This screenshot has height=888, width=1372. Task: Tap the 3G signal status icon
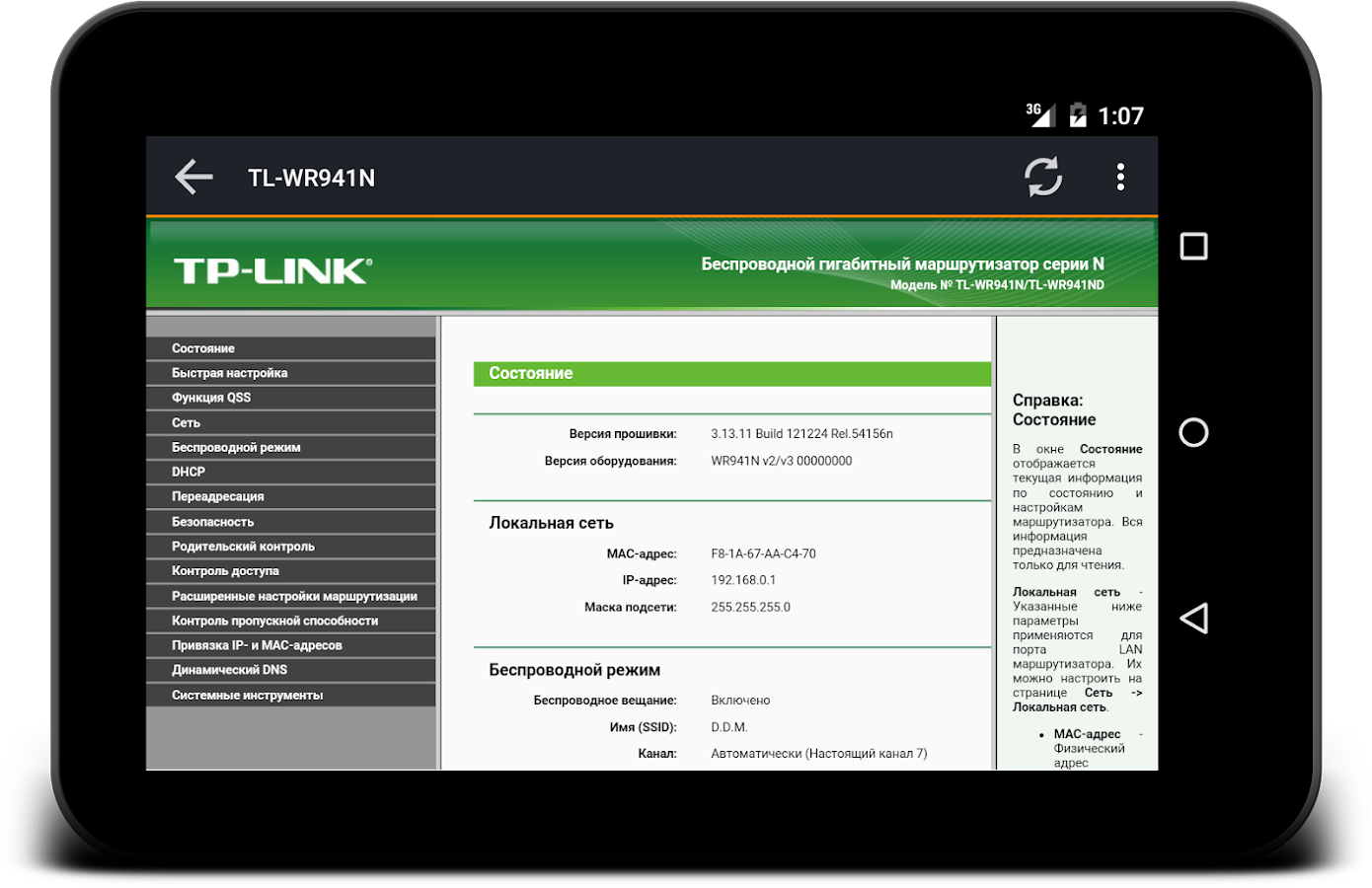1040,114
